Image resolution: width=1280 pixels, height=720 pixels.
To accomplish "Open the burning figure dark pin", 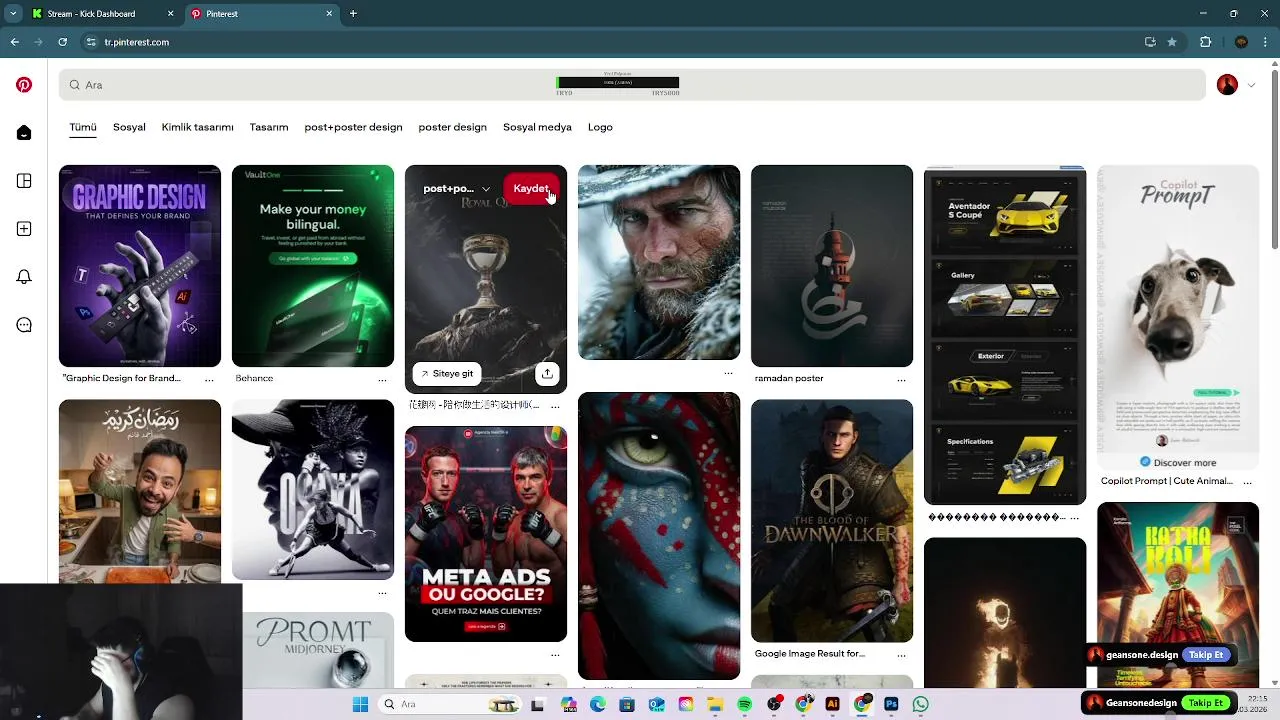I will coord(1005,612).
